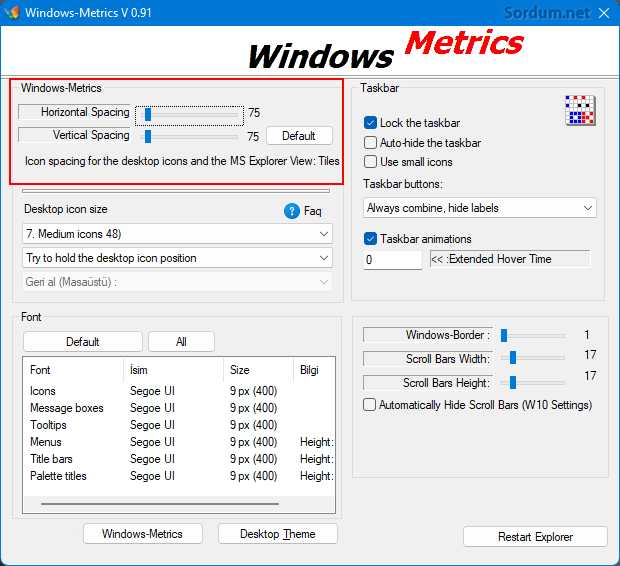The height and width of the screenshot is (566, 620).
Task: Adjust the Scroll Bars Height slider
Action: click(513, 382)
